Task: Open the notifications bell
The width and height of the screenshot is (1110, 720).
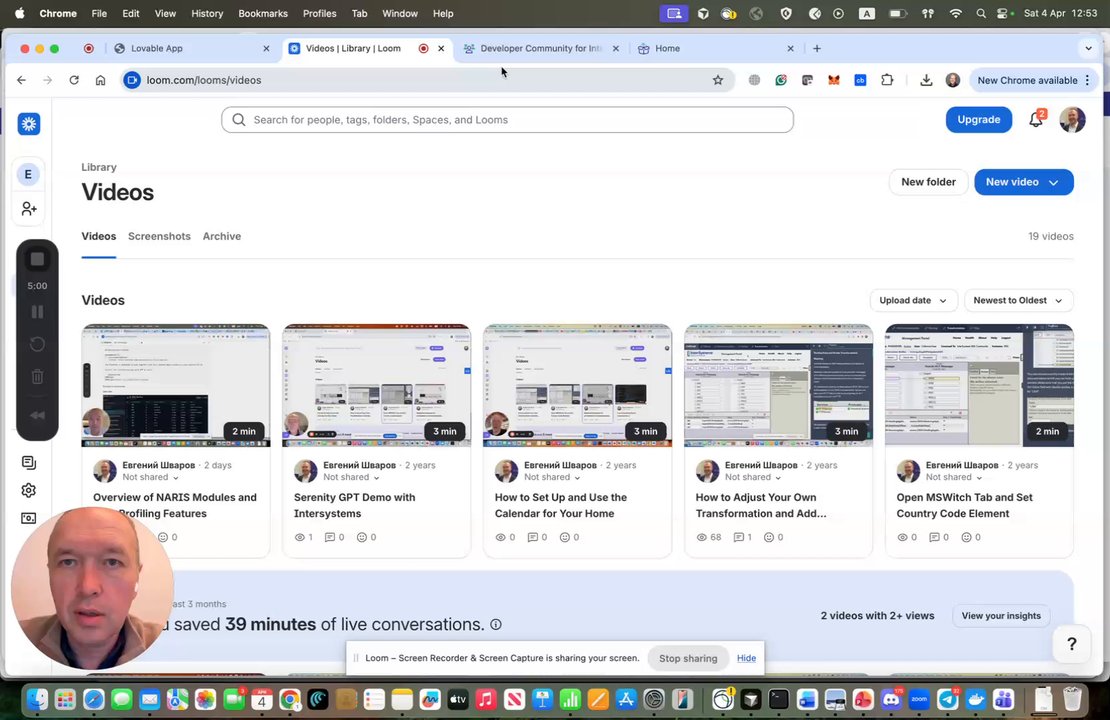Action: click(x=1036, y=119)
